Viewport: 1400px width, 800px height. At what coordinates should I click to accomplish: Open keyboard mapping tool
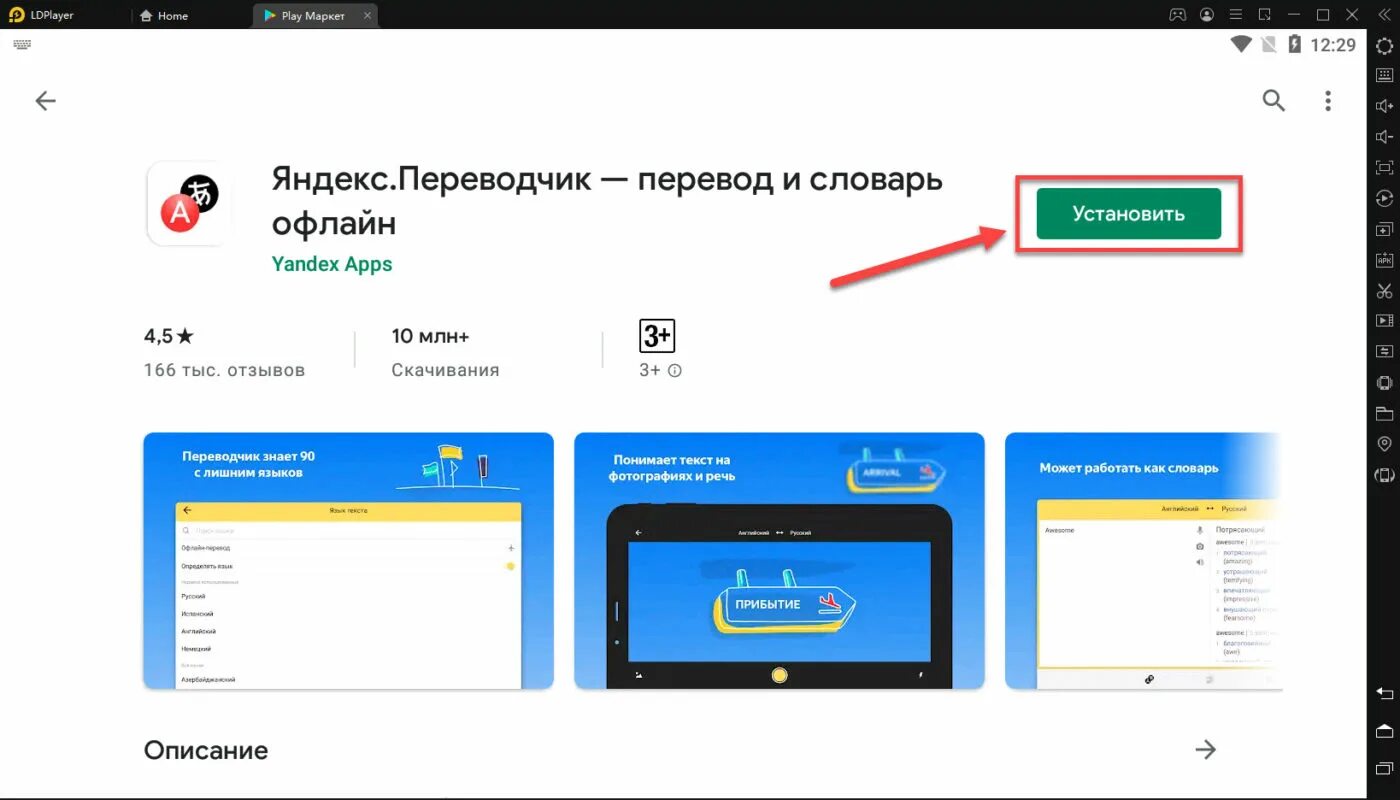[1385, 75]
